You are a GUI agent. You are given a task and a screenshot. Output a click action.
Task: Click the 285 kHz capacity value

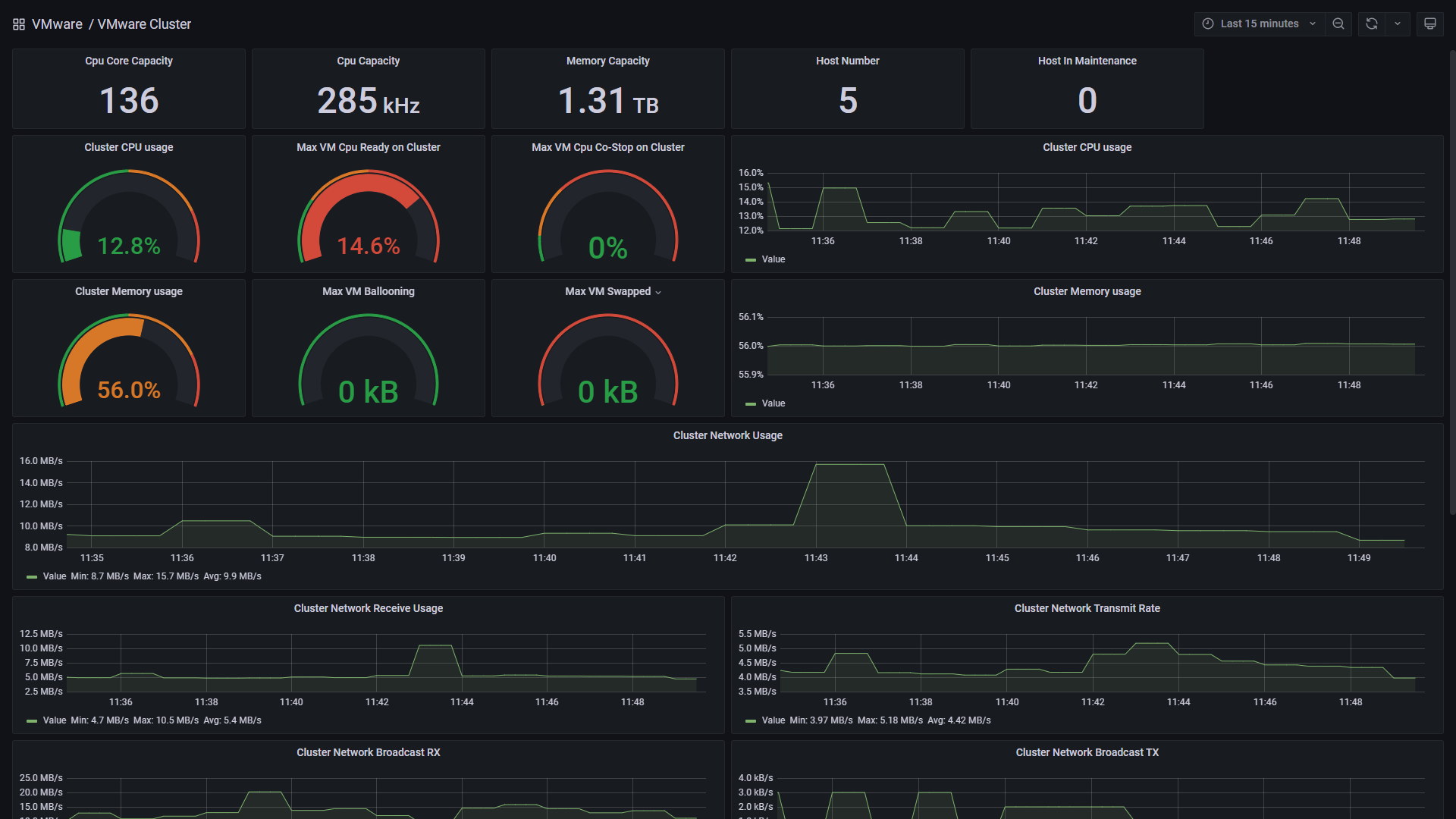coord(369,100)
